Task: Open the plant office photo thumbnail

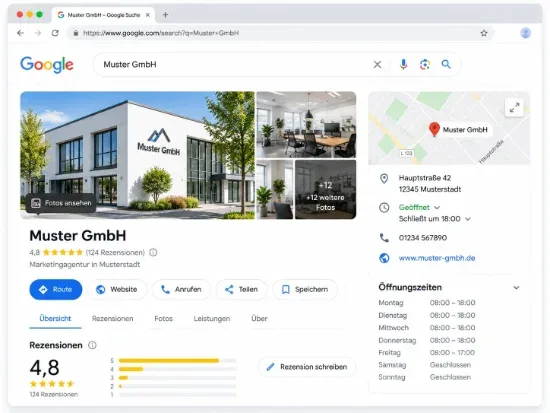Action: (275, 189)
